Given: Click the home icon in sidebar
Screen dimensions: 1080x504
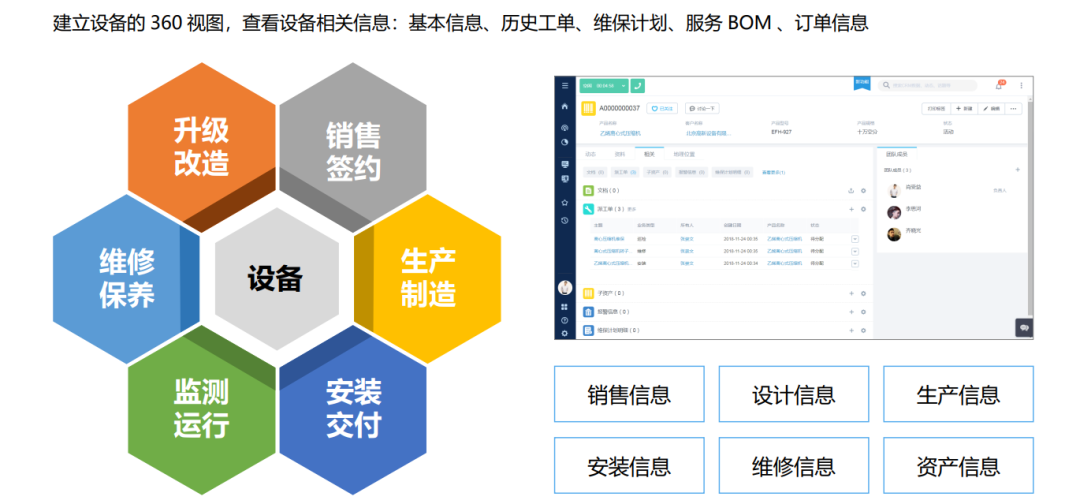Looking at the screenshot, I should click(565, 106).
